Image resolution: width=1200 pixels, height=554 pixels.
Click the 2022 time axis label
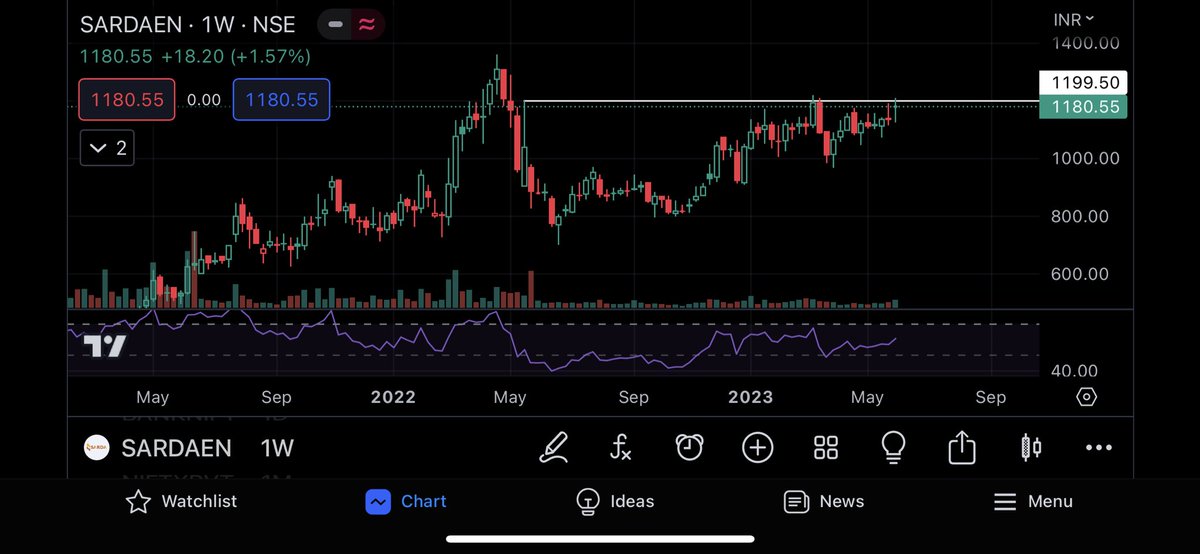tap(393, 397)
